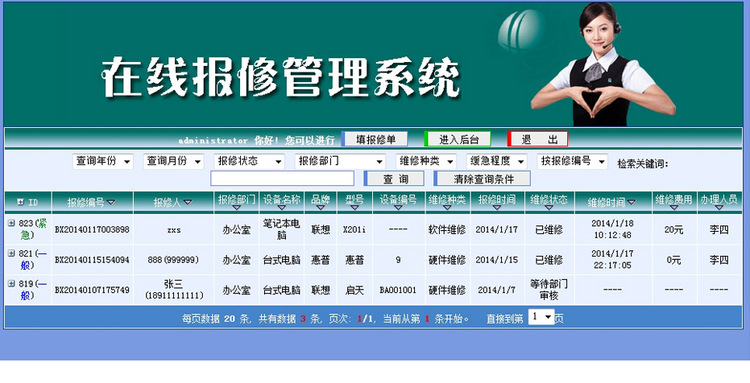
Task: Click the 填报修单 button
Action: click(375, 139)
